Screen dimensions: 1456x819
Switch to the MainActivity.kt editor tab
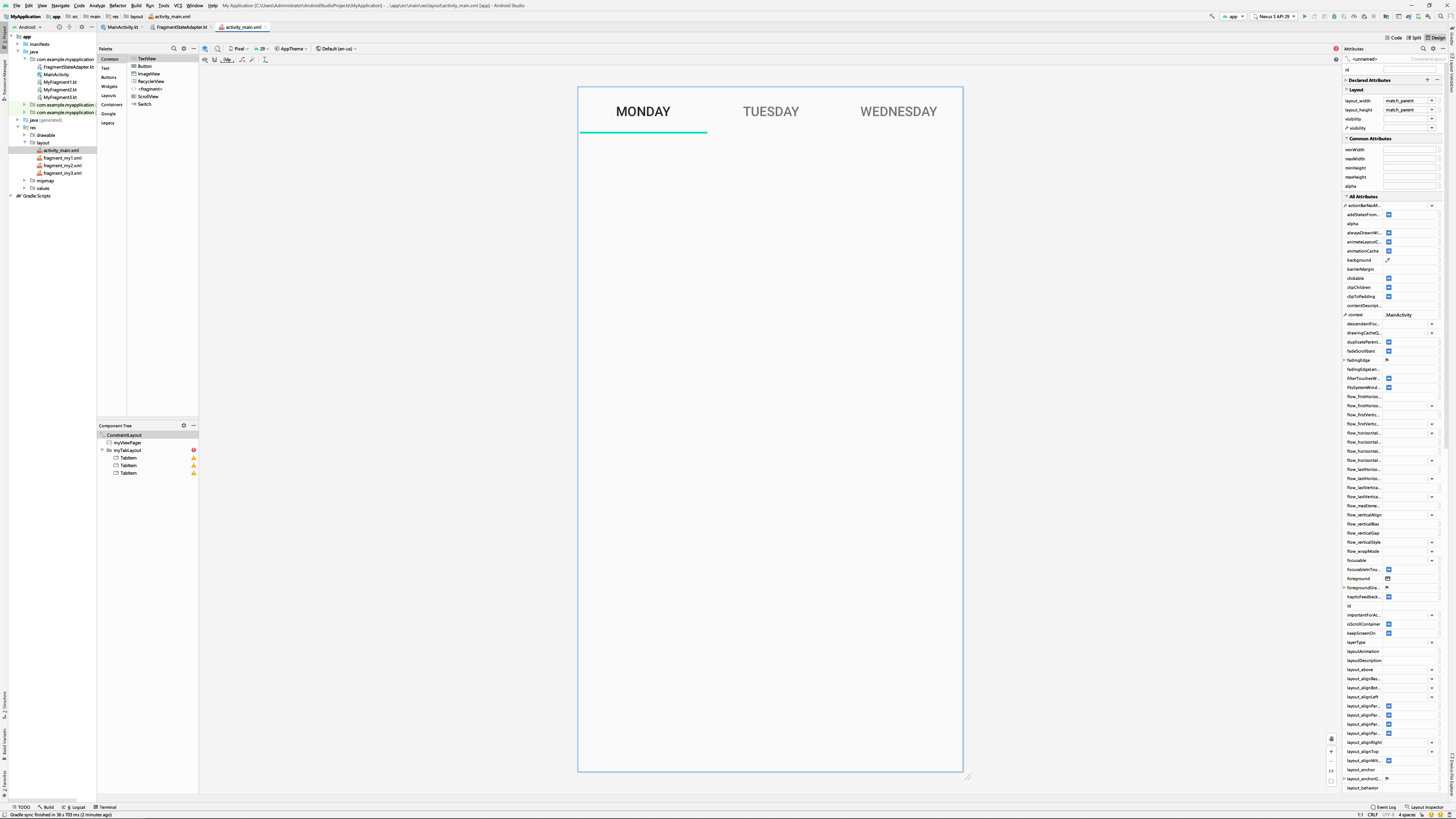coord(122,27)
